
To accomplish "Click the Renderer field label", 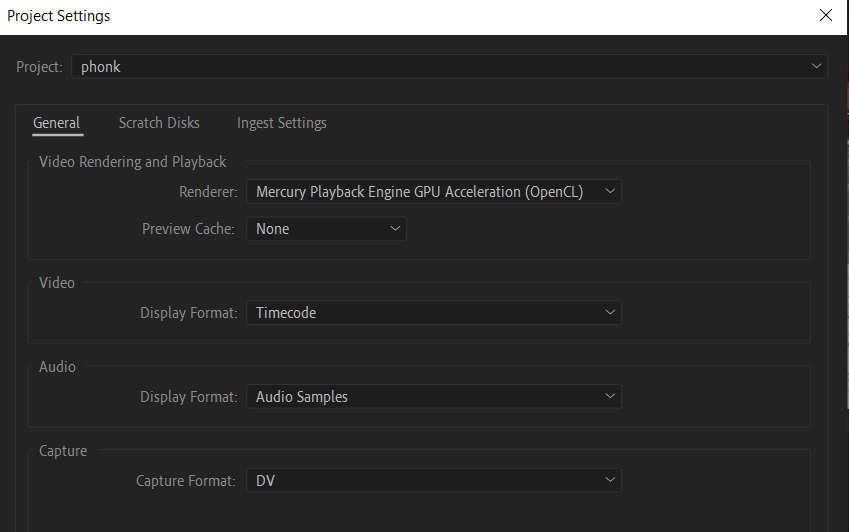I will [207, 191].
